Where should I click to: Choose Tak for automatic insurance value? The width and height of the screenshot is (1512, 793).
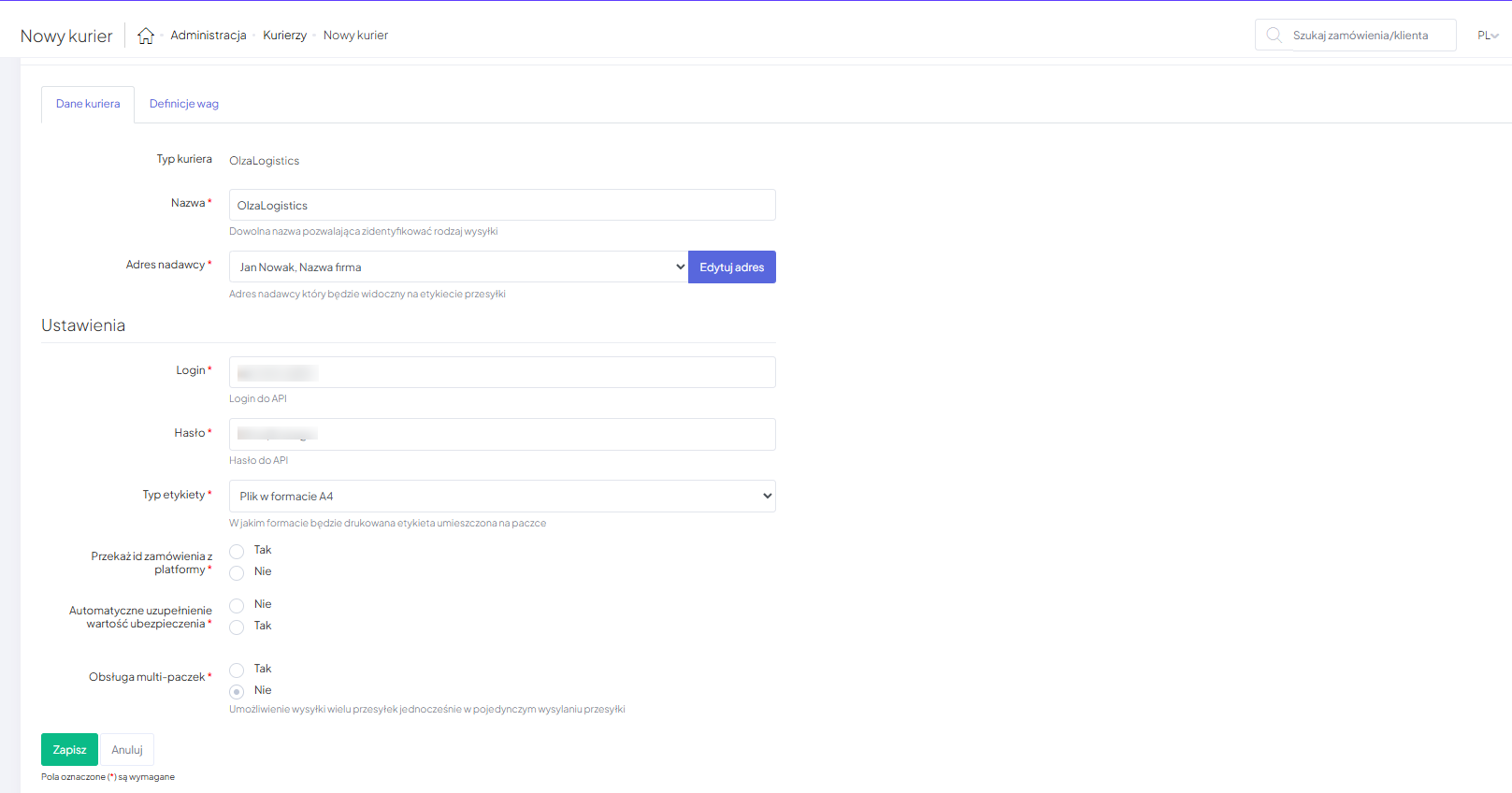click(x=237, y=627)
